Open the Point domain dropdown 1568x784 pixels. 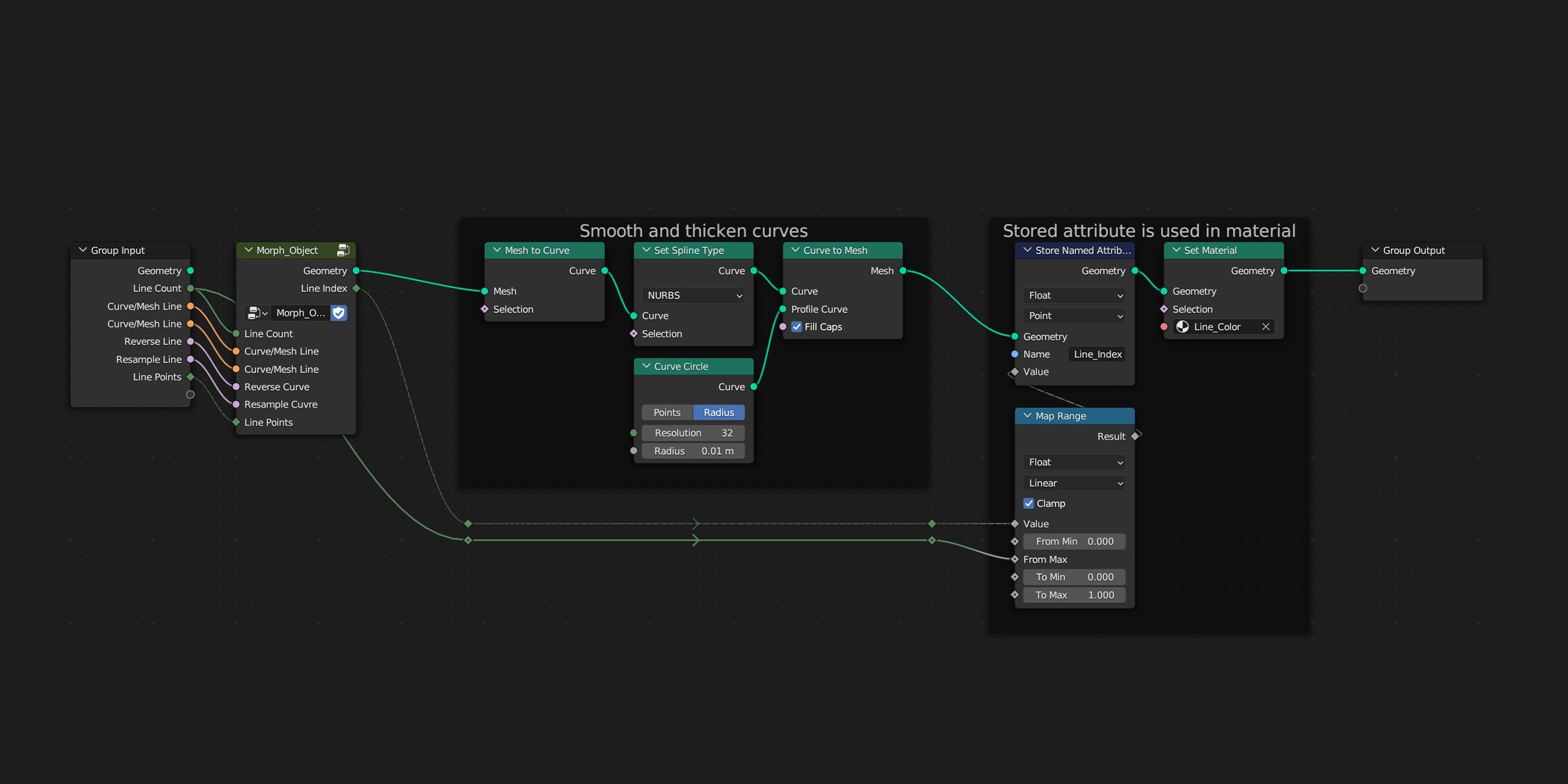(x=1075, y=316)
